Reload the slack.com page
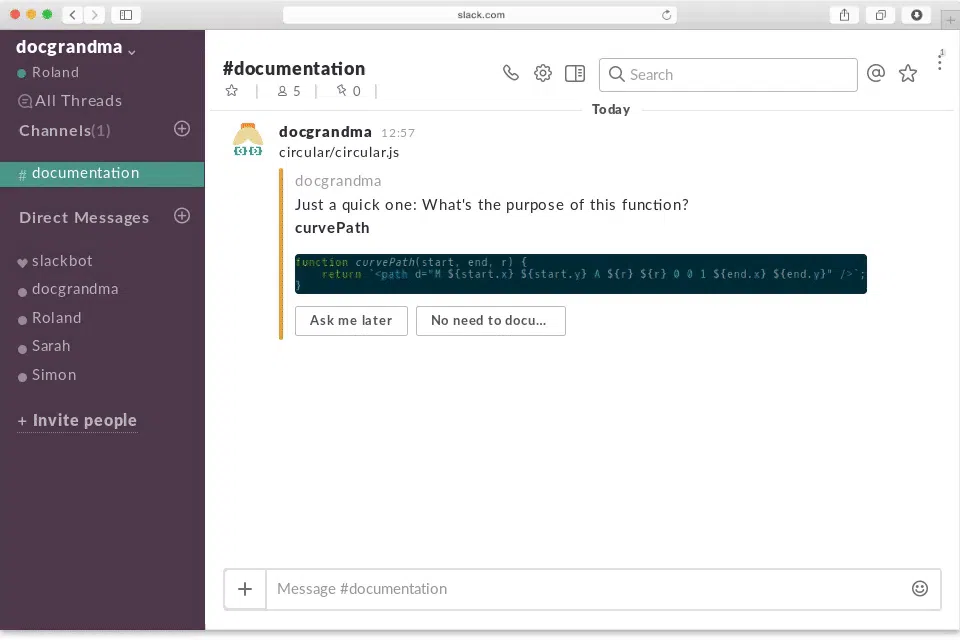Image resolution: width=960 pixels, height=640 pixels. [x=666, y=15]
